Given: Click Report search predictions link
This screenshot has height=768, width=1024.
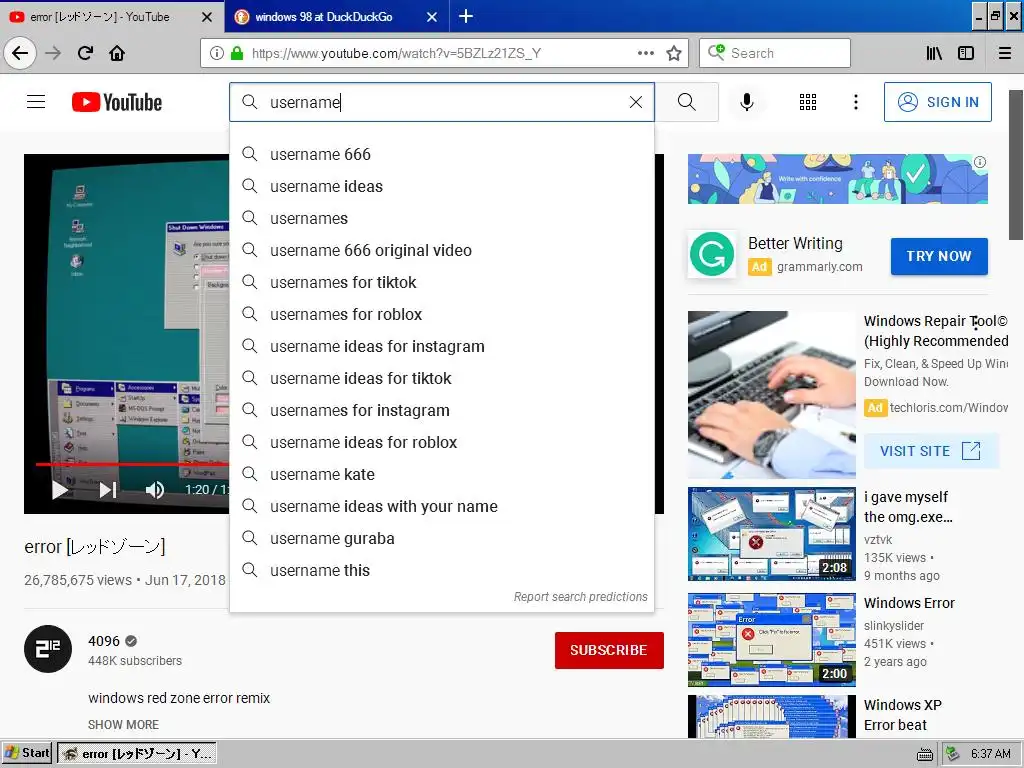Looking at the screenshot, I should tap(581, 596).
